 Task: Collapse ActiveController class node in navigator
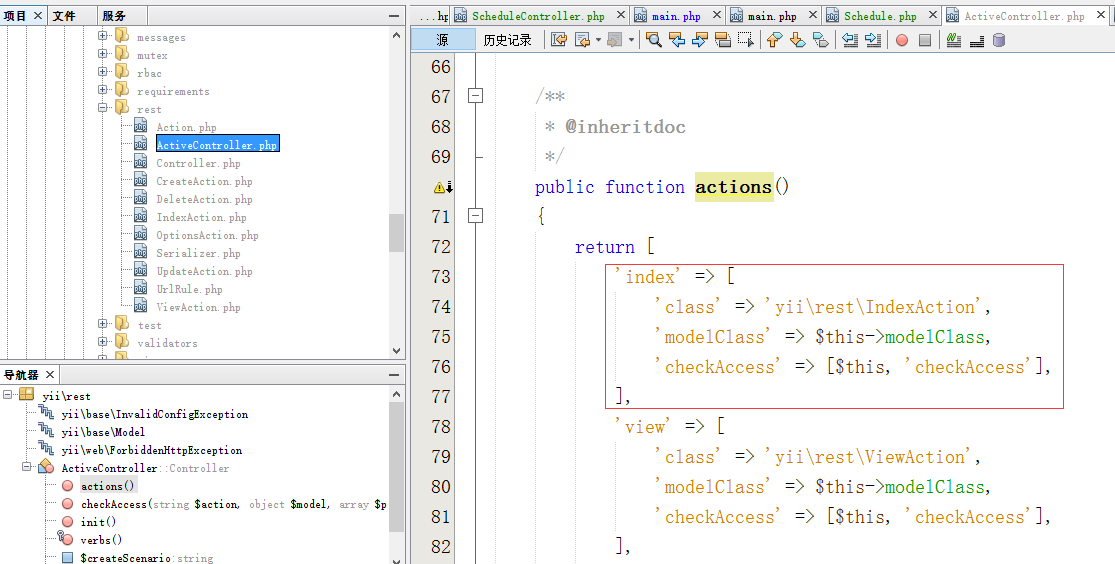tap(27, 468)
